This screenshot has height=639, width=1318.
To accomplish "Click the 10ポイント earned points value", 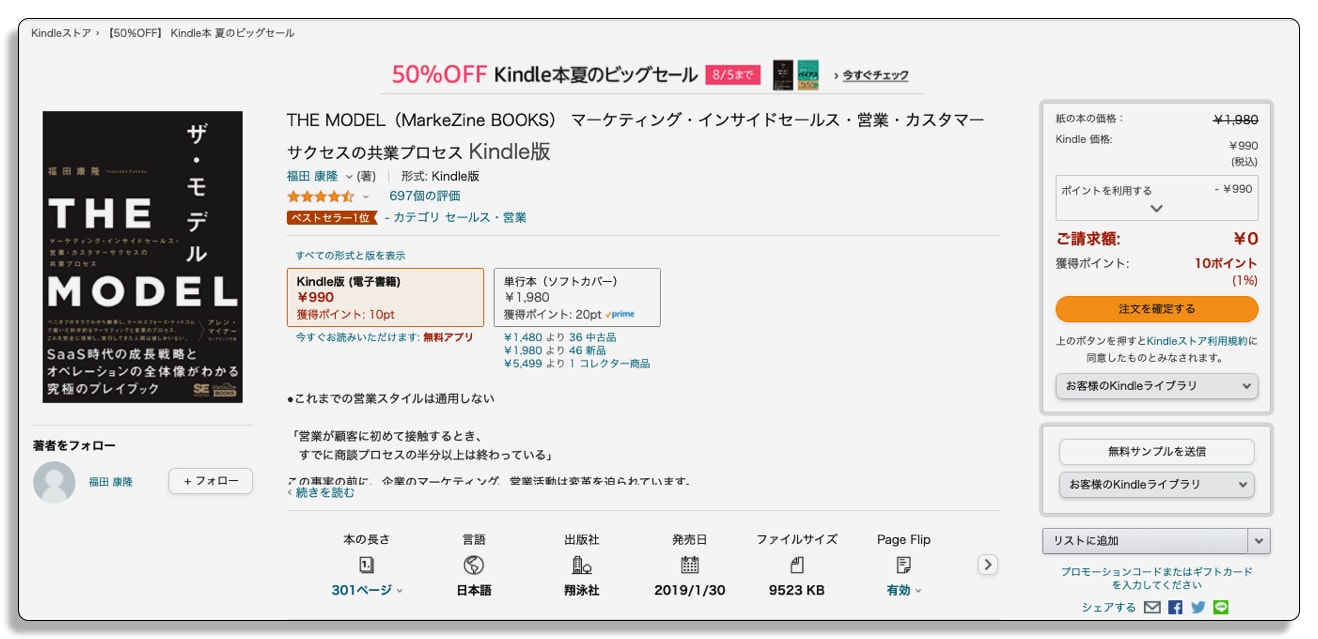I will (x=1226, y=263).
